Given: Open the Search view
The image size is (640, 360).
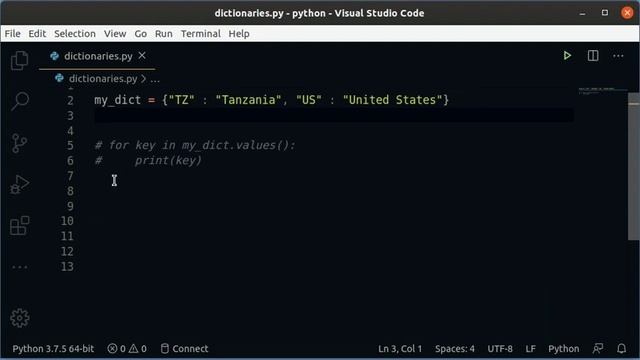Looking at the screenshot, I should [20, 101].
